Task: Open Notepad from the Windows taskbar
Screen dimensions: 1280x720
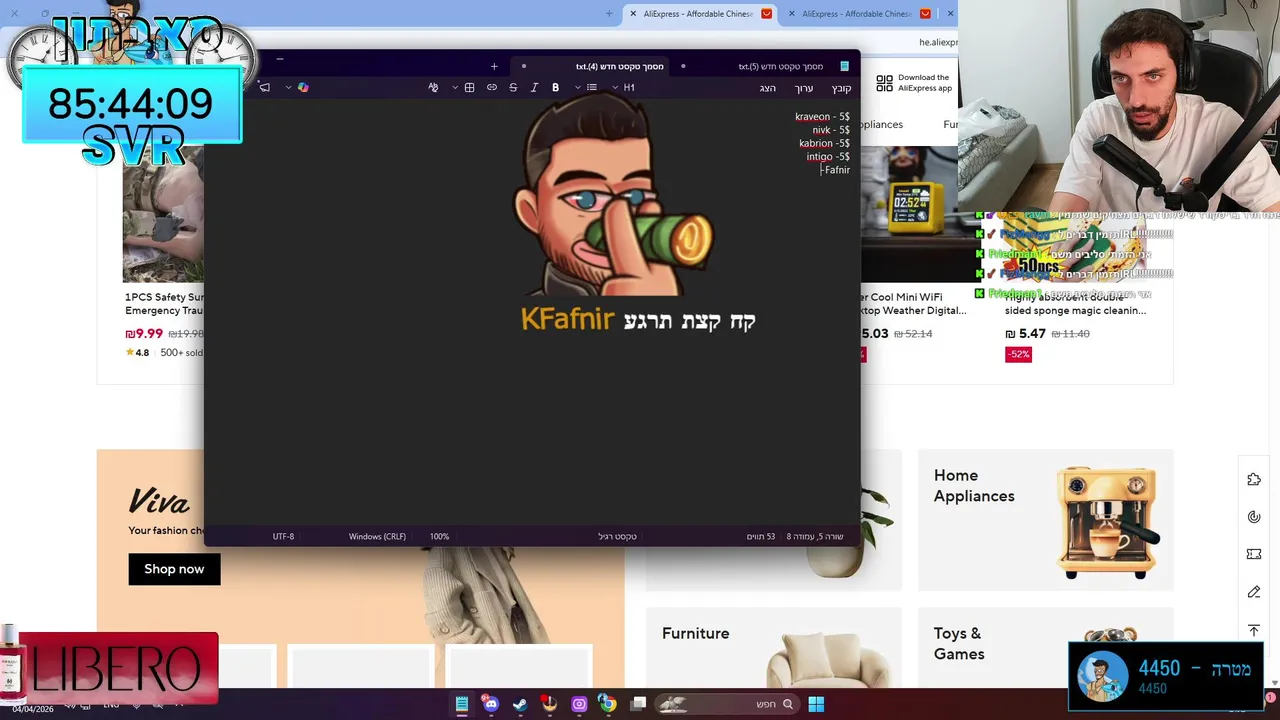Action: (x=461, y=704)
